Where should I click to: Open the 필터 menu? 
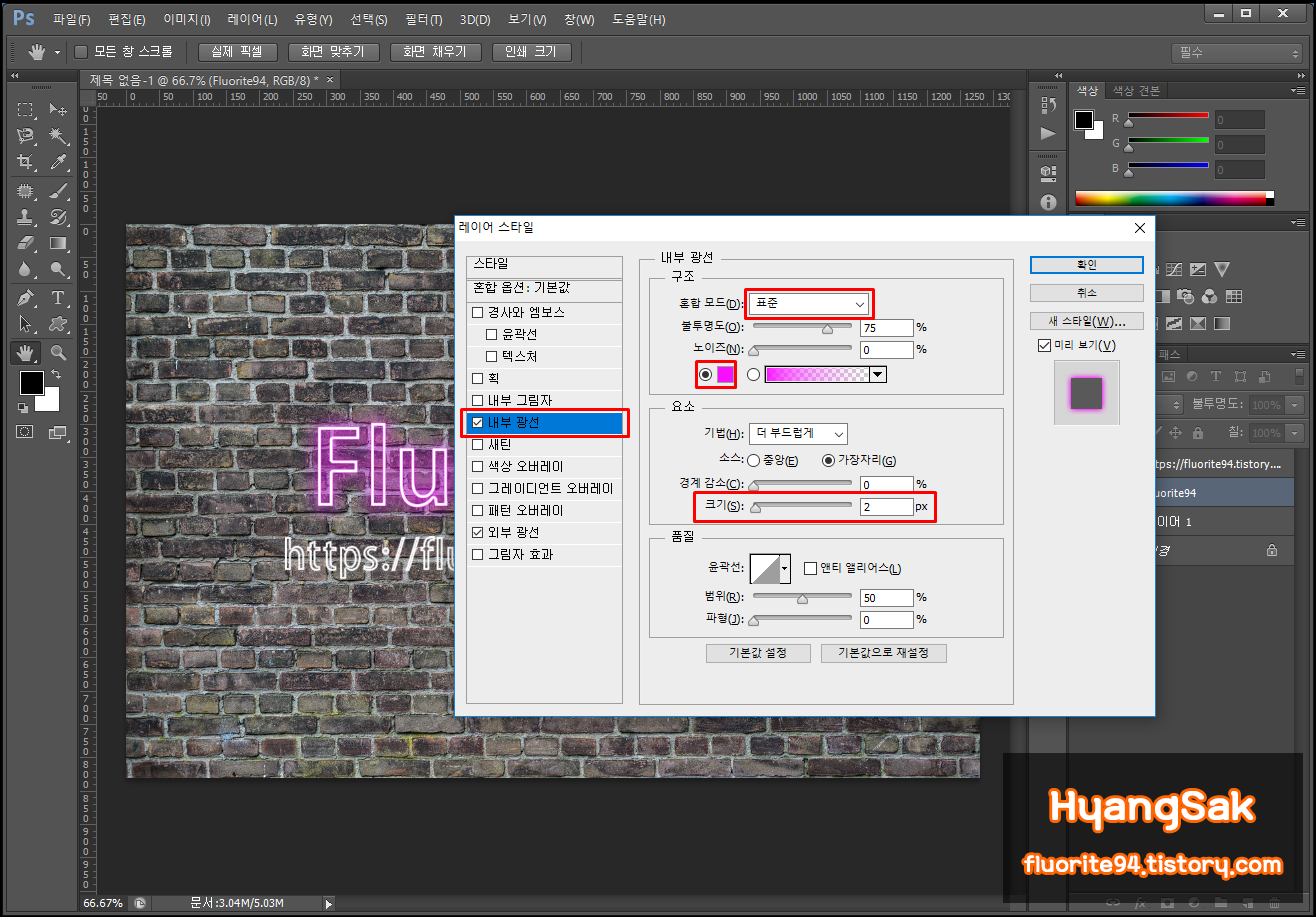pos(425,20)
